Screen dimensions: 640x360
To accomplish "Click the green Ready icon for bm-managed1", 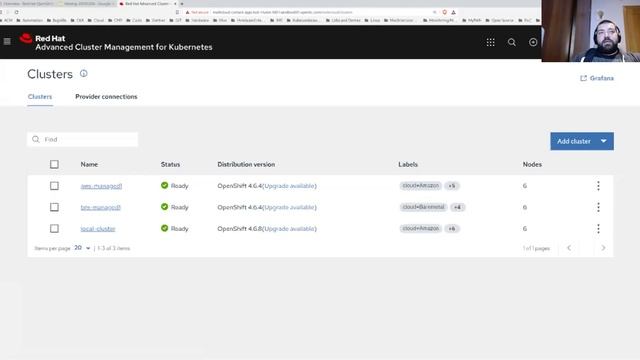I will [164, 207].
